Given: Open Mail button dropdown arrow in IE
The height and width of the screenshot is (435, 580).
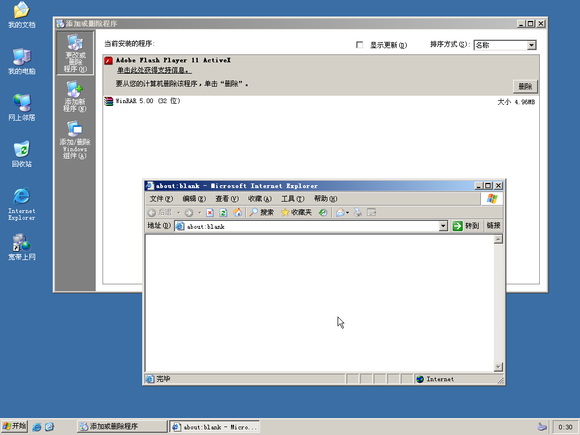Looking at the screenshot, I should click(x=347, y=212).
